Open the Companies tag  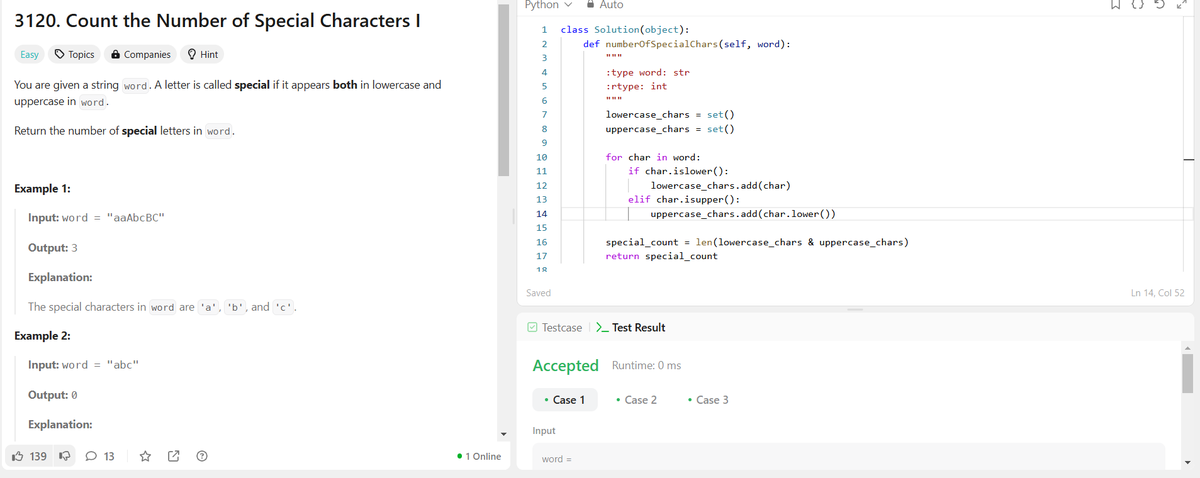140,54
